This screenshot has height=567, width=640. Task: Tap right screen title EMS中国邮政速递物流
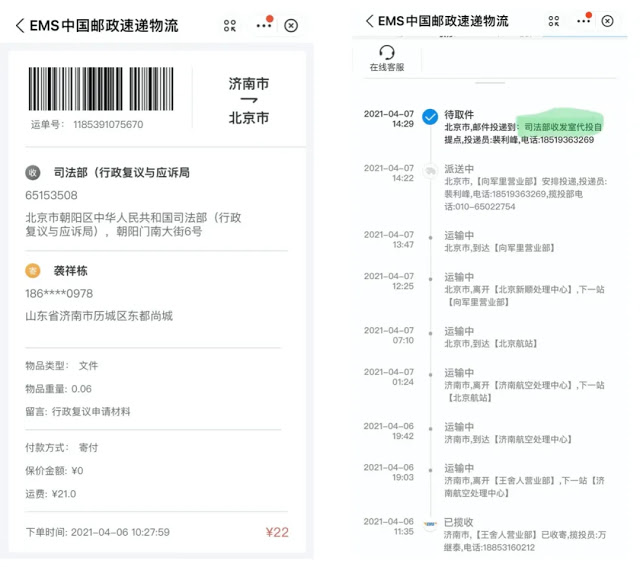click(443, 21)
